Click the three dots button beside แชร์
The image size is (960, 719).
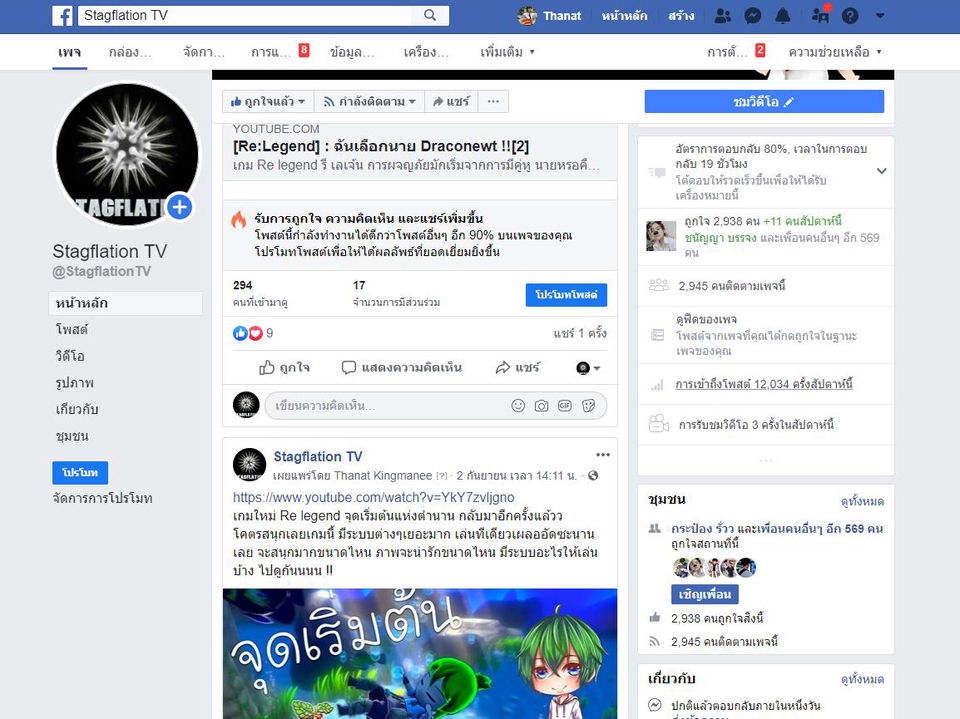click(x=493, y=102)
